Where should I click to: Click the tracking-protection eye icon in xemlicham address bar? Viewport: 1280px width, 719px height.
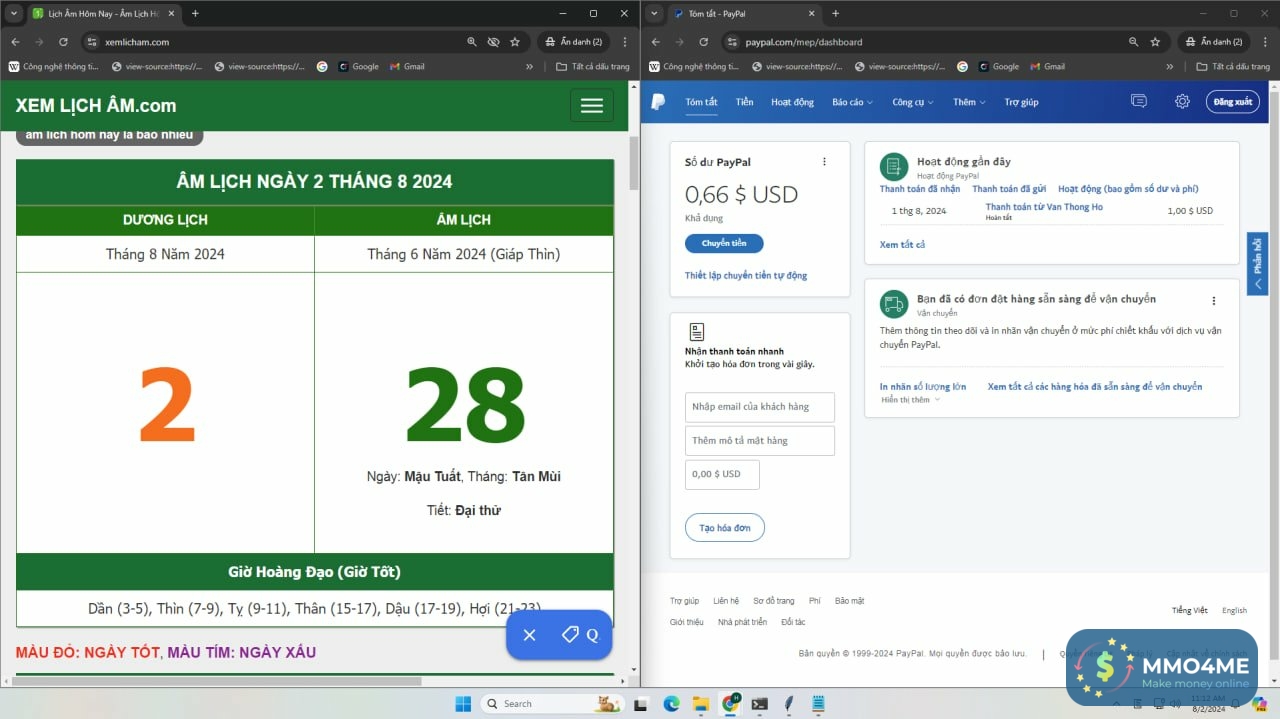[x=493, y=42]
